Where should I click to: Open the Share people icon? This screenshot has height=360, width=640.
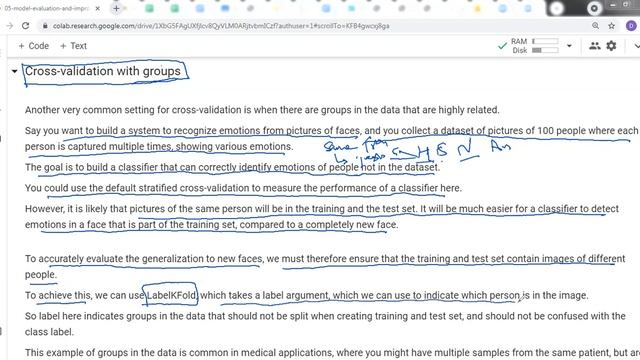[x=595, y=46]
